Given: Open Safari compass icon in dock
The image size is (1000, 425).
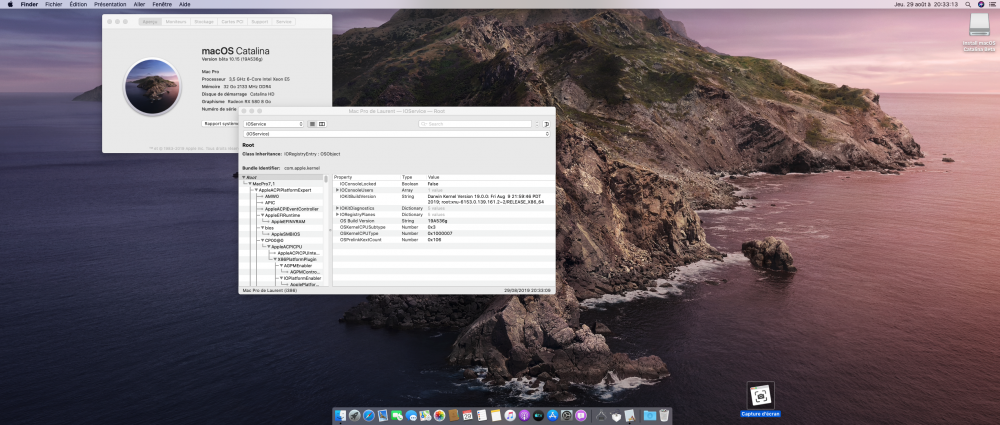Looking at the screenshot, I should tap(369, 415).
